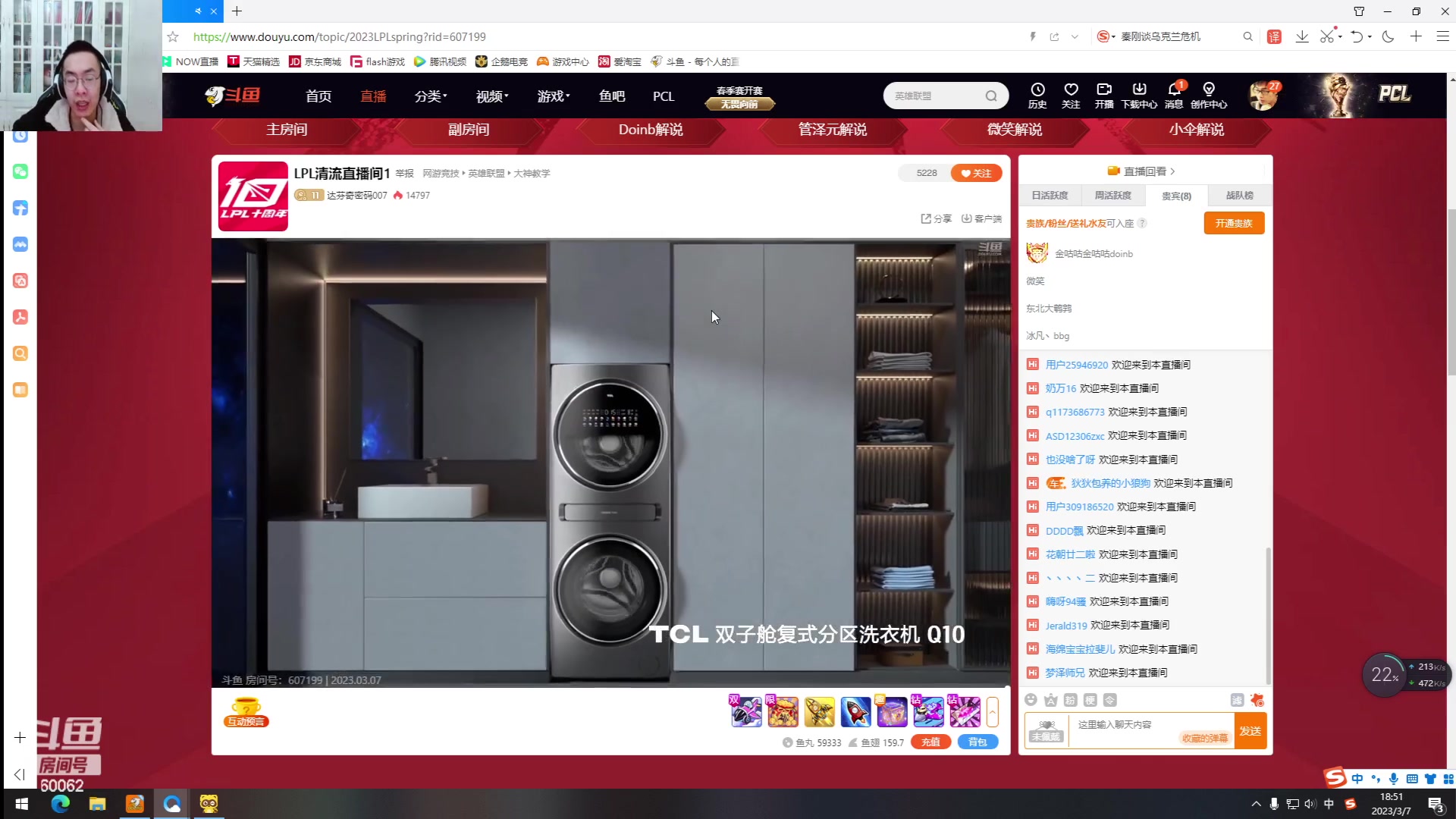Screen dimensions: 1456x819
Task: Click the 发送 send button
Action: [1250, 731]
